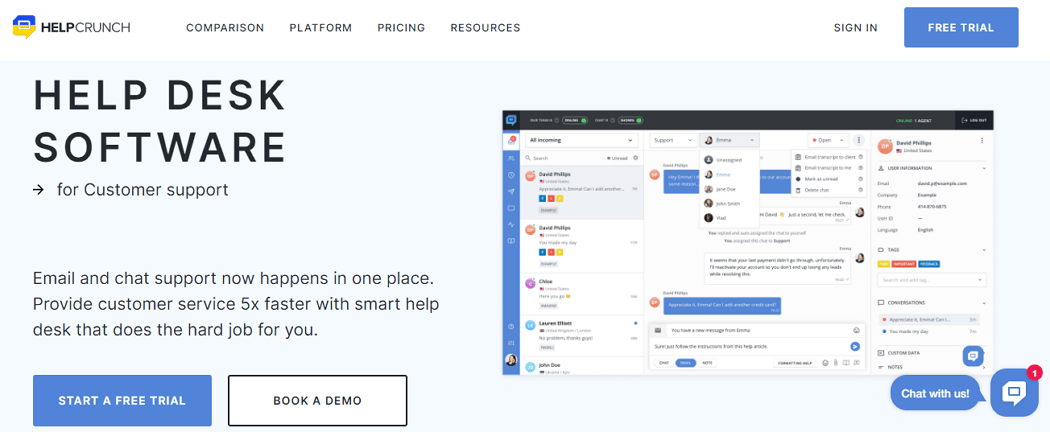Click the small chat widget icon inside the app preview
This screenshot has width=1050, height=432.
tap(972, 356)
